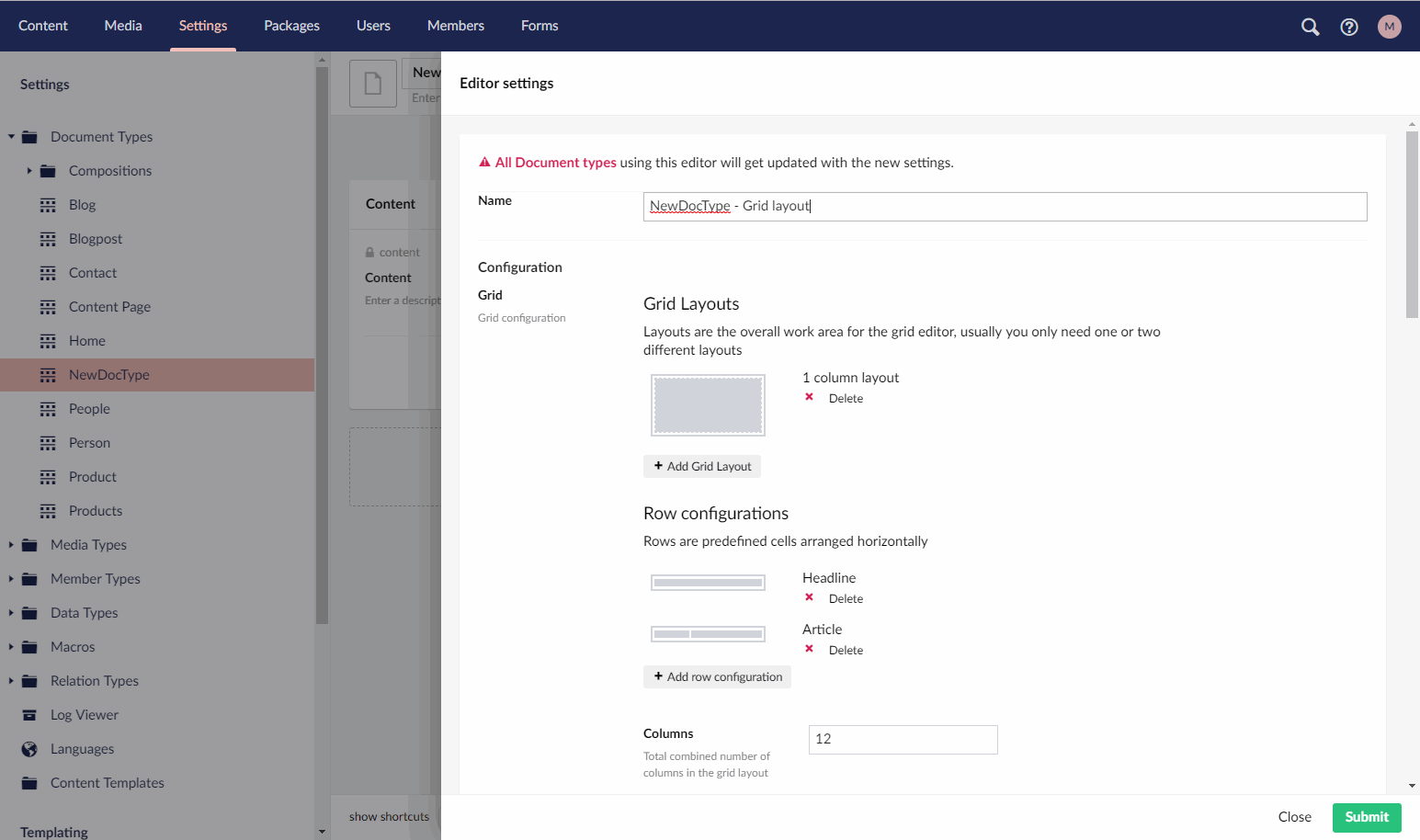Click the Columns number field
The image size is (1420, 840).
tap(902, 739)
